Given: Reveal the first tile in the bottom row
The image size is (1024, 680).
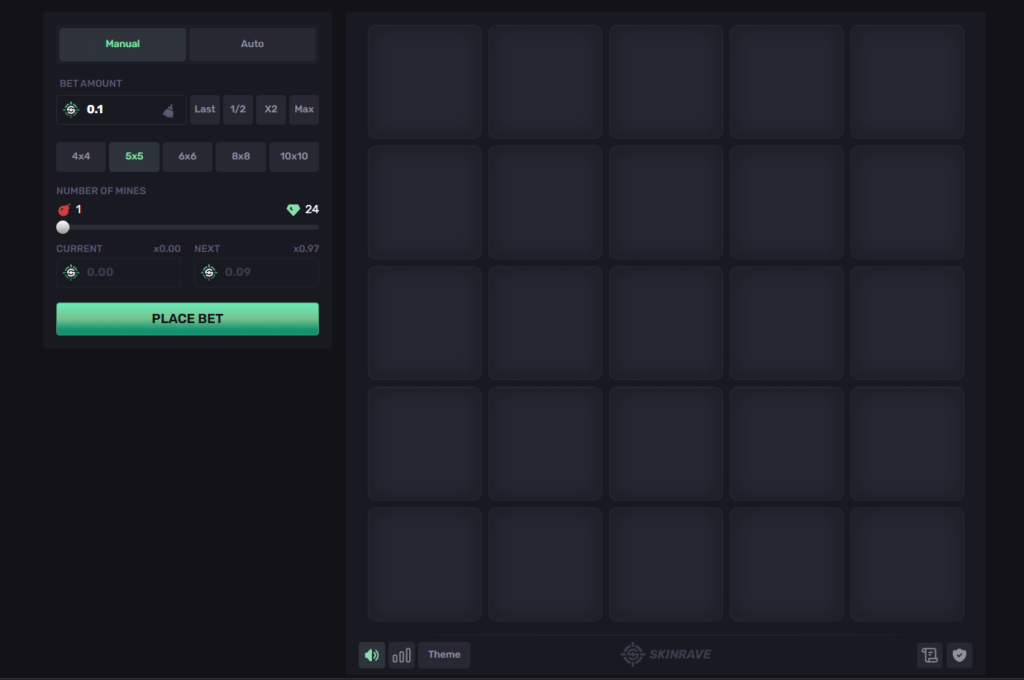Looking at the screenshot, I should (424, 564).
